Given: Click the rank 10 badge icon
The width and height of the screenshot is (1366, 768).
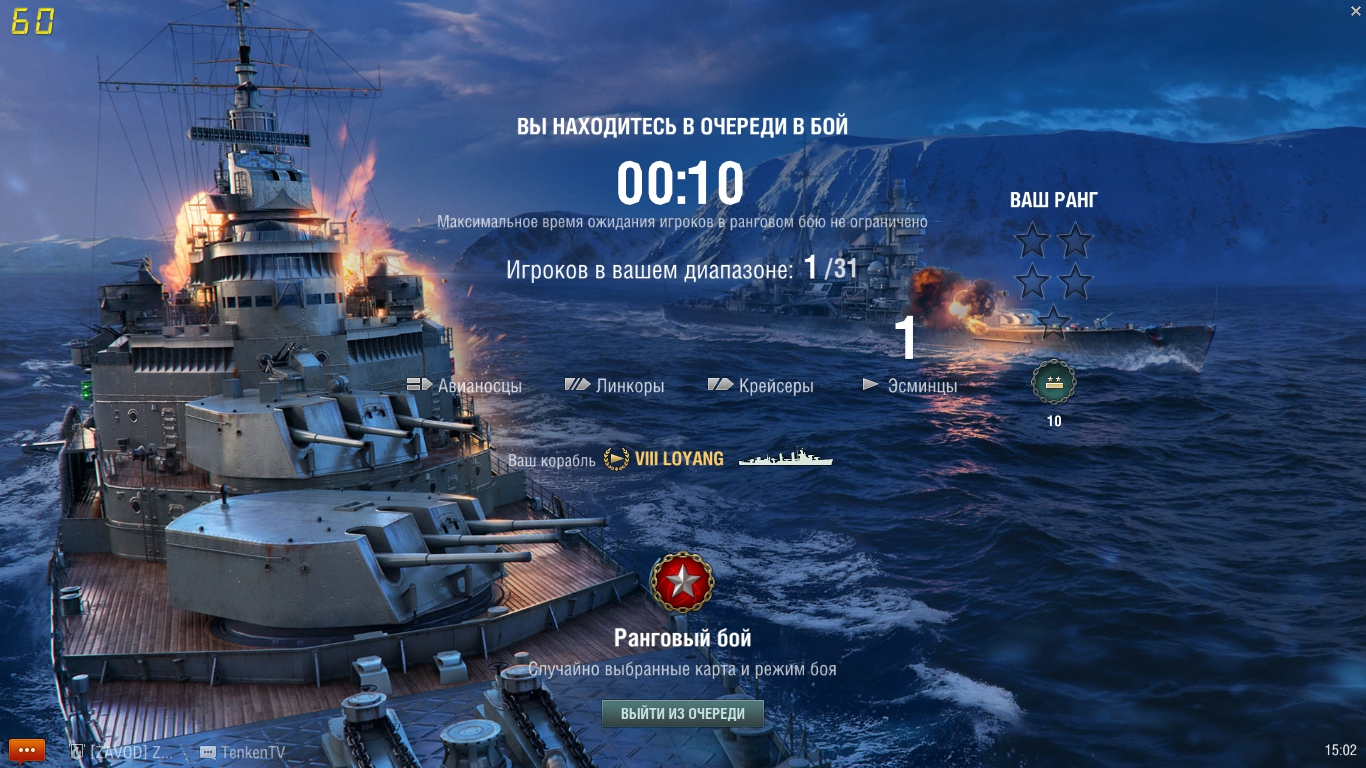Looking at the screenshot, I should tap(1054, 383).
